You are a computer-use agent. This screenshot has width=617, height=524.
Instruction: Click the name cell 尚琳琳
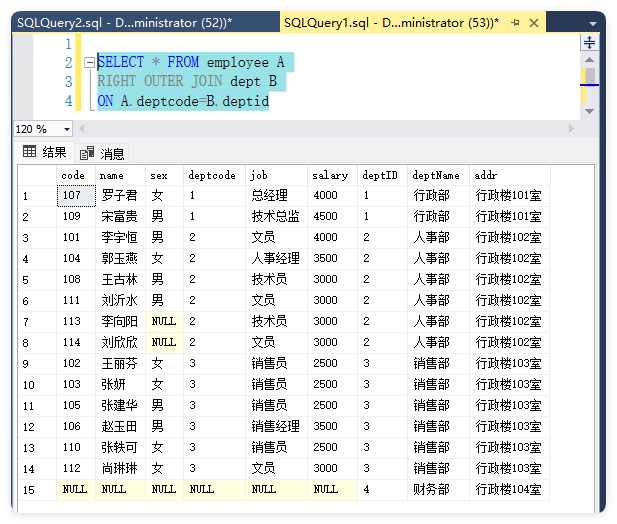pyautogui.click(x=120, y=469)
